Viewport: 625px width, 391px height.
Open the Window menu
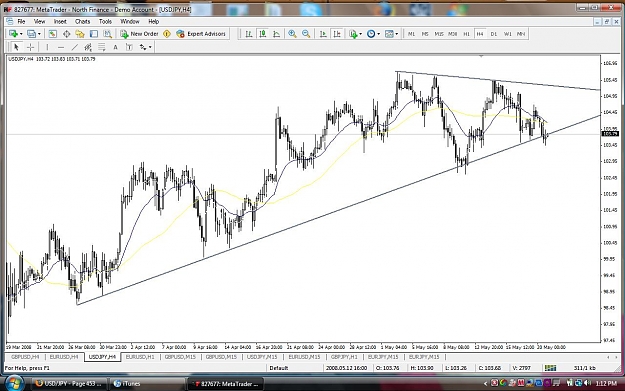[130, 22]
